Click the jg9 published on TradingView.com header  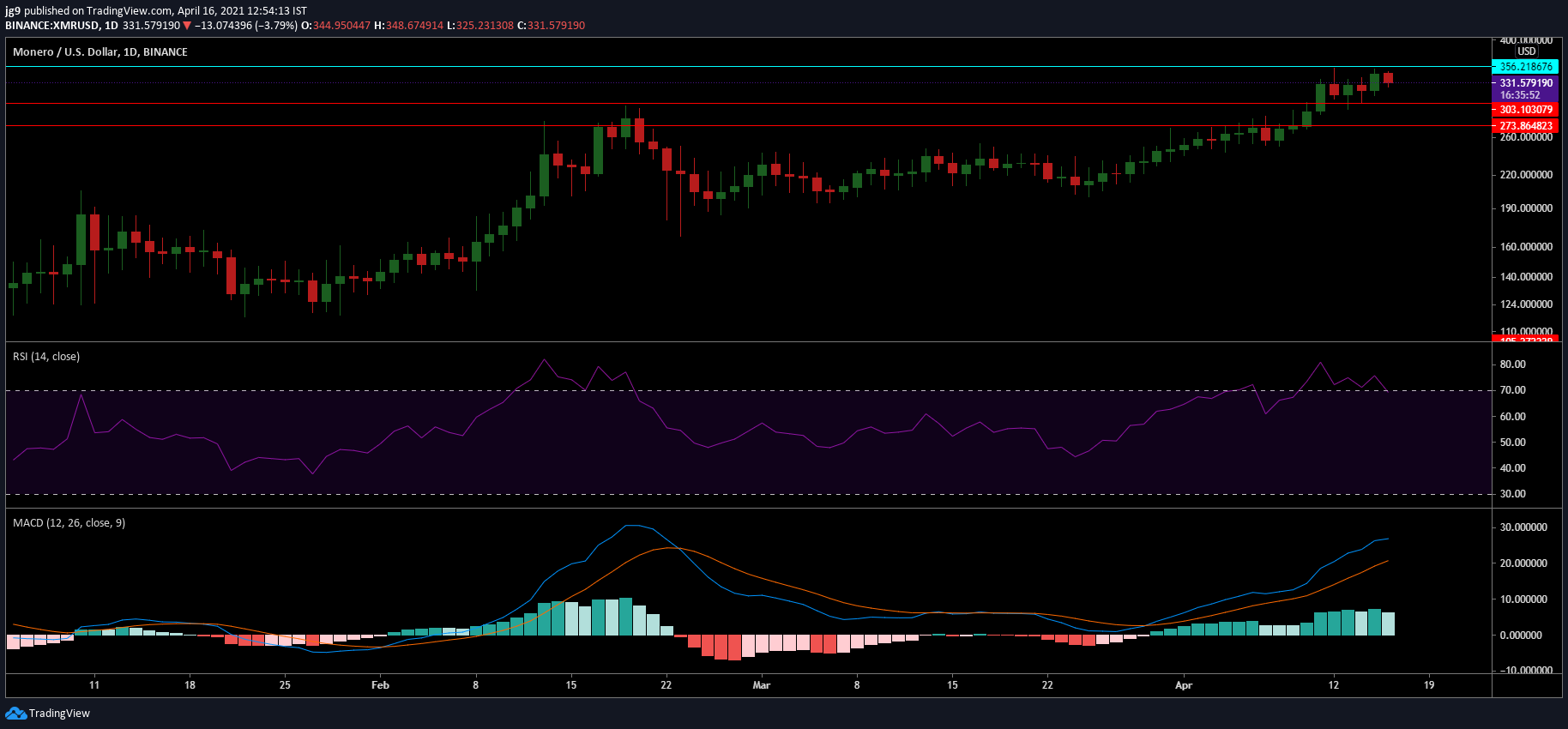tap(156, 11)
